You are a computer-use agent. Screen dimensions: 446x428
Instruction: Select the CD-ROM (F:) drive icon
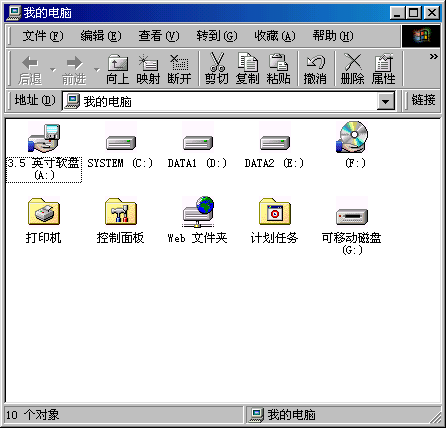[352, 137]
